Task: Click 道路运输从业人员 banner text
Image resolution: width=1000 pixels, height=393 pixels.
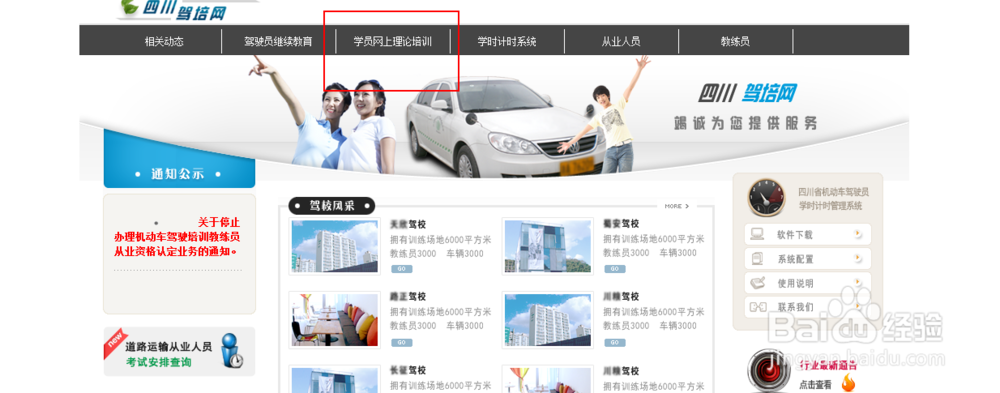Action: (x=168, y=347)
